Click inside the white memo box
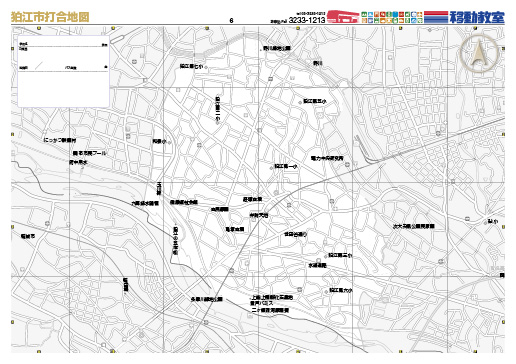This screenshot has width=516, height=364. click(x=63, y=71)
